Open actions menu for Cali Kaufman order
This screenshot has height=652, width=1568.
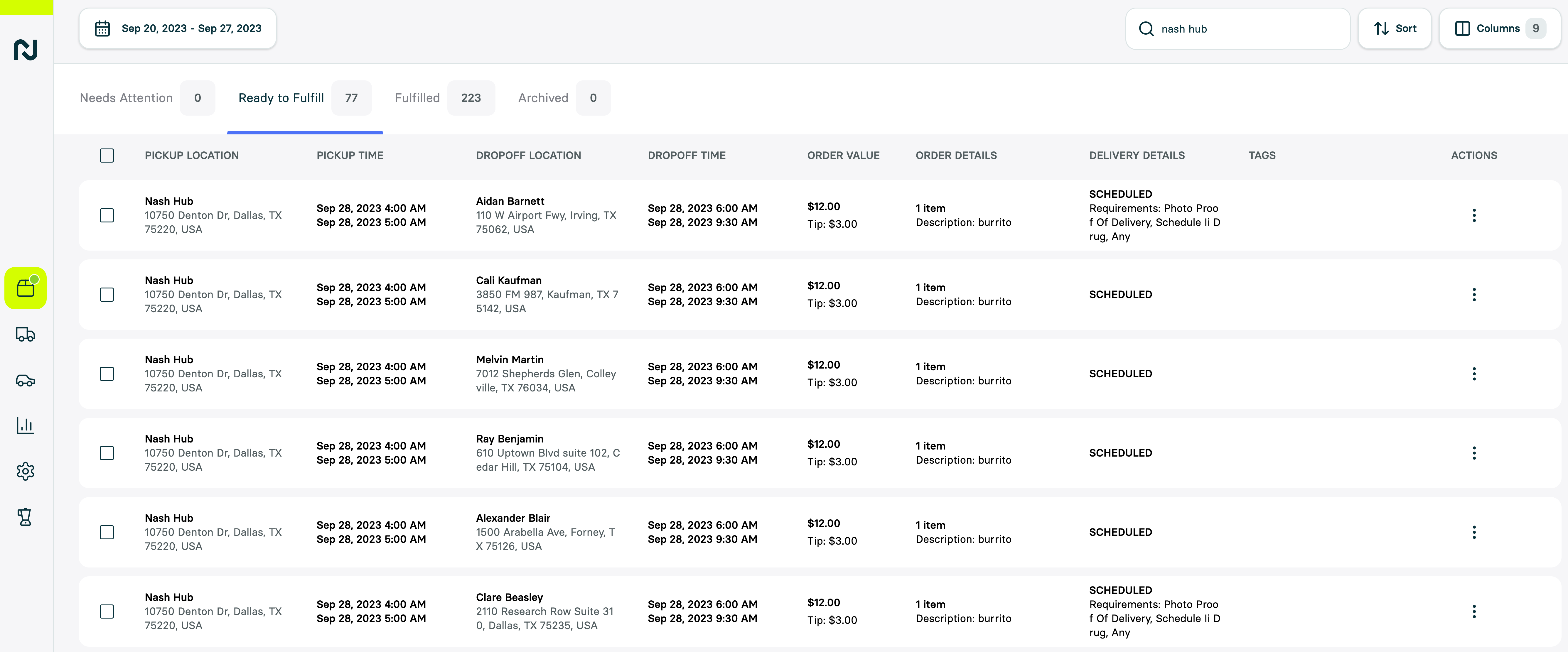[x=1474, y=295]
